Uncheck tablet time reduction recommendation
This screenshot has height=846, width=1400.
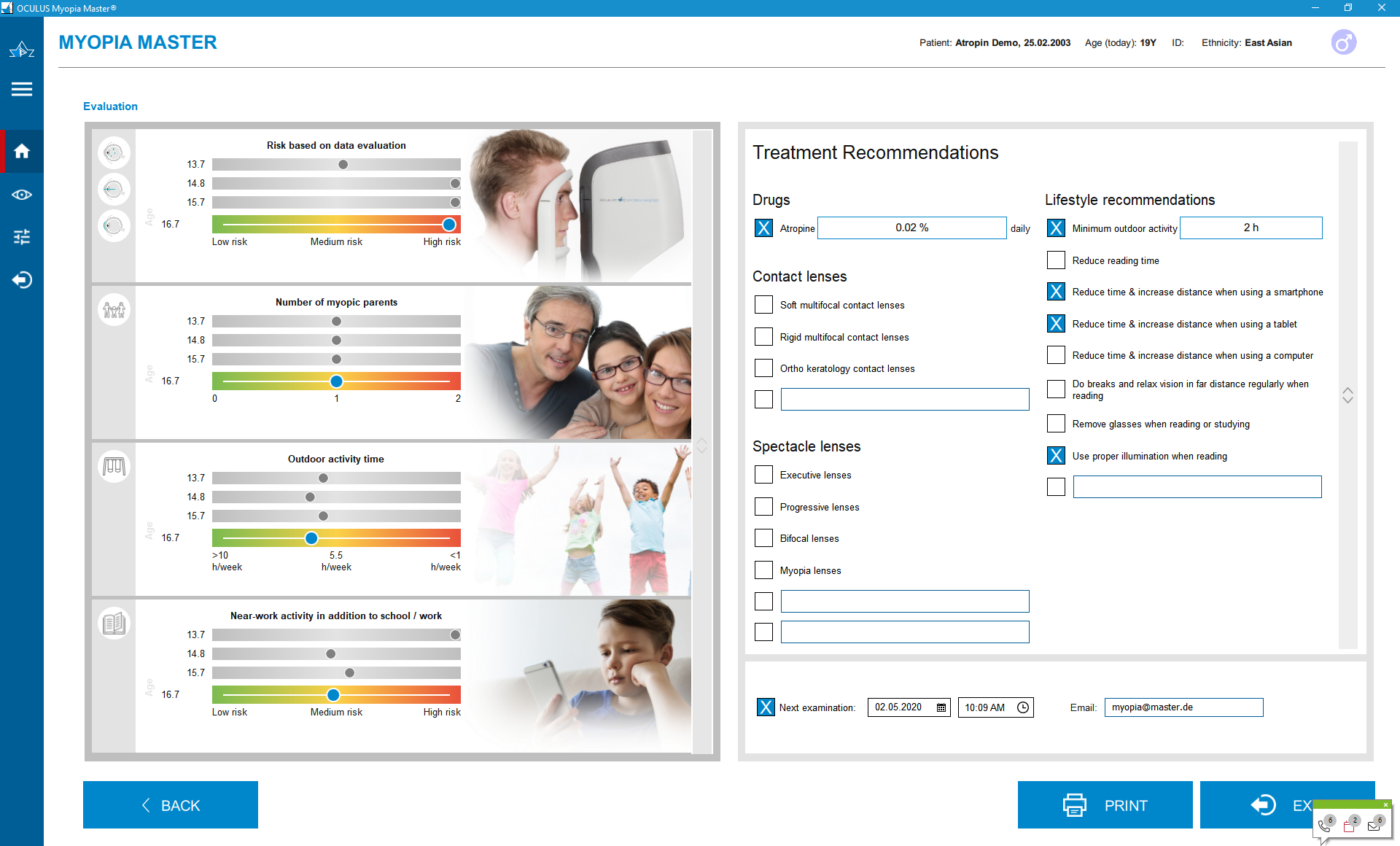pos(1056,324)
